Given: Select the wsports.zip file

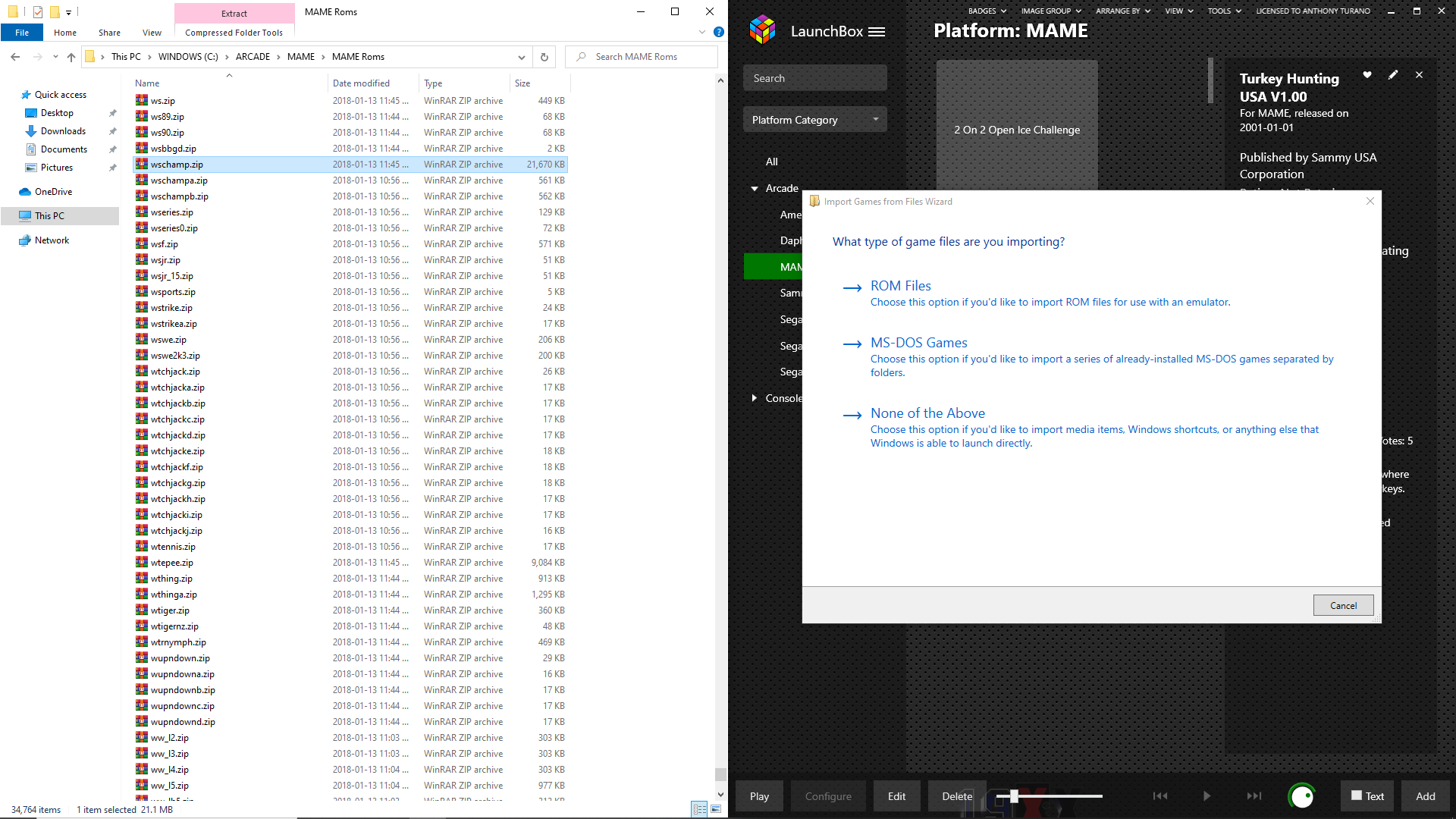Looking at the screenshot, I should [350, 292].
